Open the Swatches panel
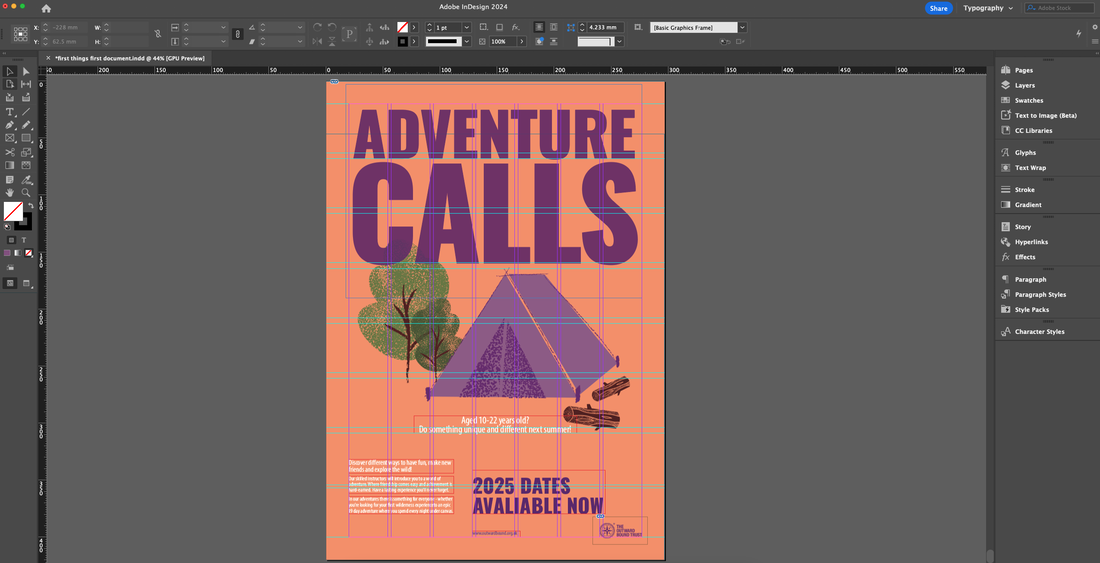Image resolution: width=1100 pixels, height=563 pixels. [1028, 100]
